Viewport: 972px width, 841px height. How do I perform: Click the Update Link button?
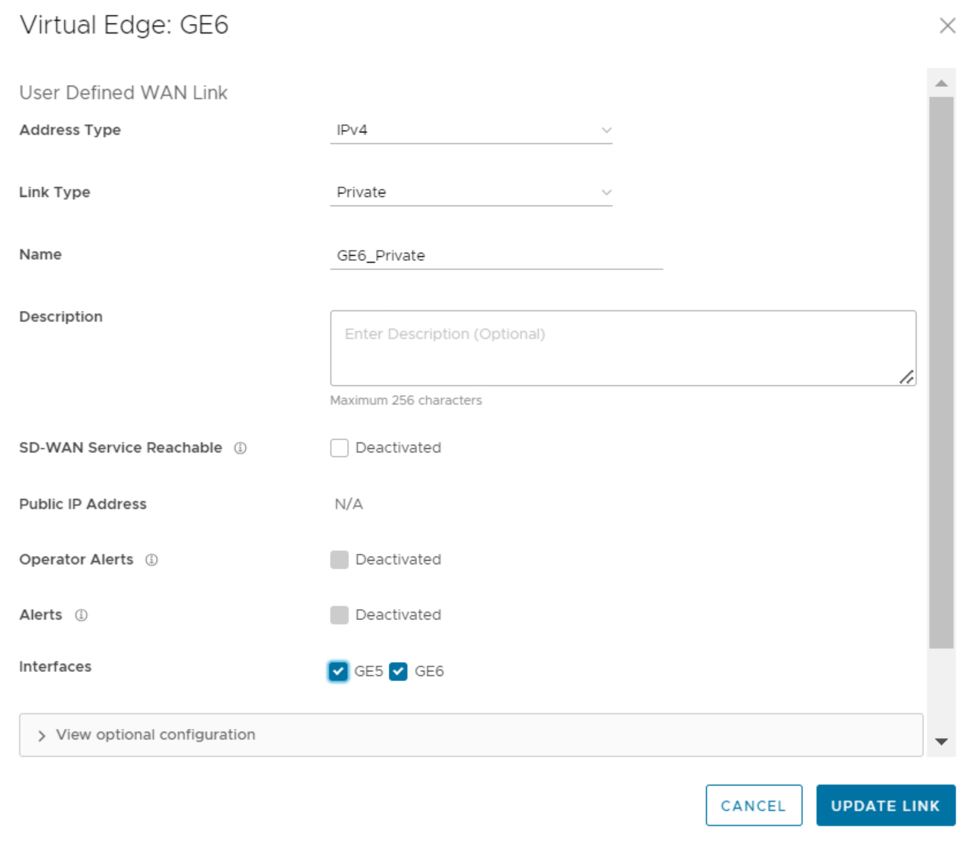tap(885, 806)
